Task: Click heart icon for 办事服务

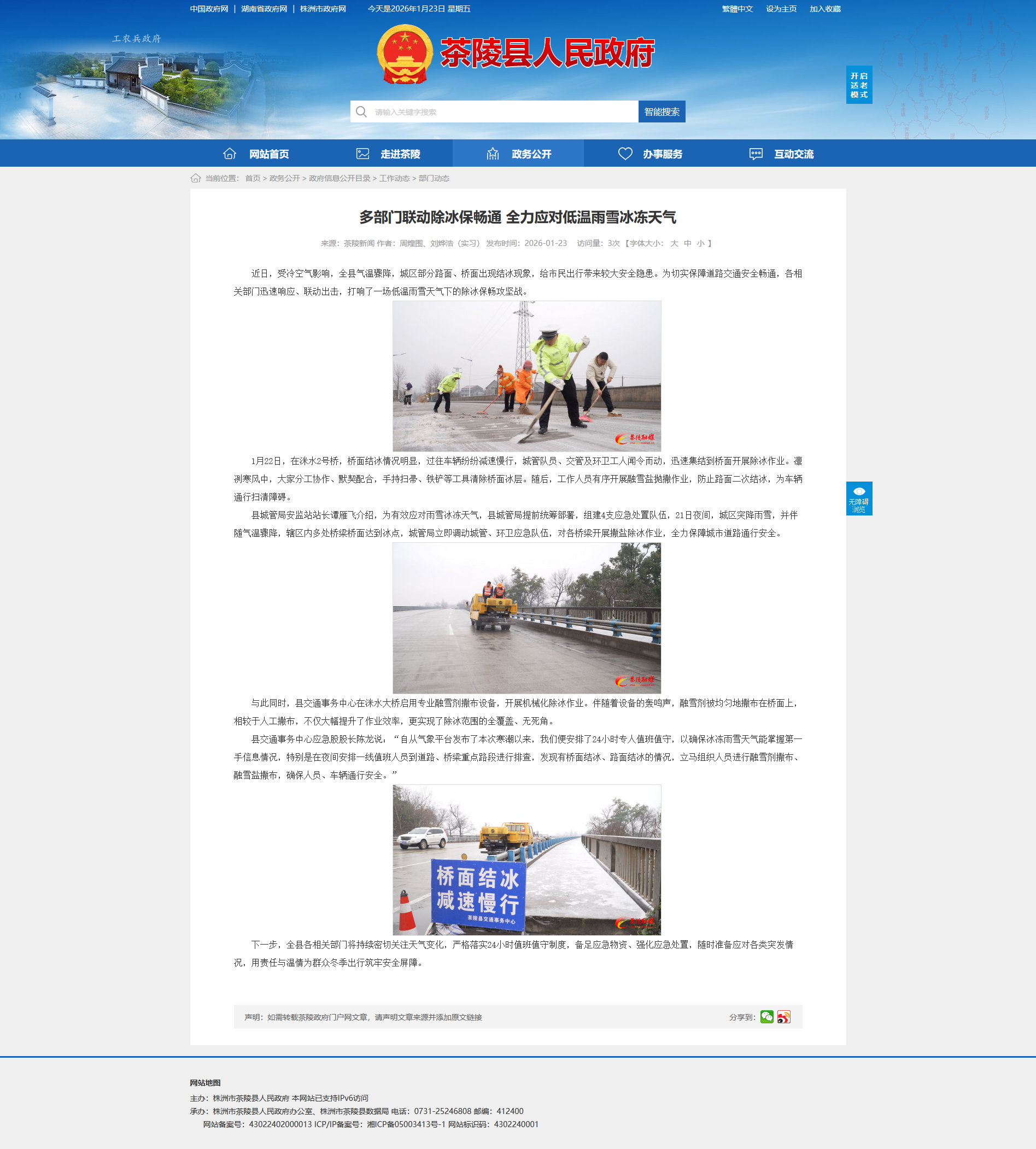Action: [x=625, y=154]
